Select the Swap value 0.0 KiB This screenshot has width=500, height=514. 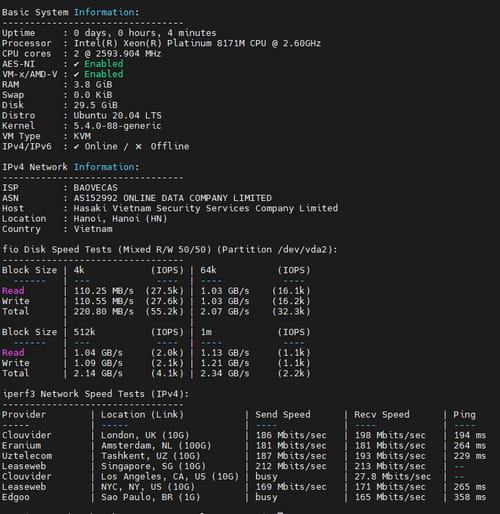93,95
